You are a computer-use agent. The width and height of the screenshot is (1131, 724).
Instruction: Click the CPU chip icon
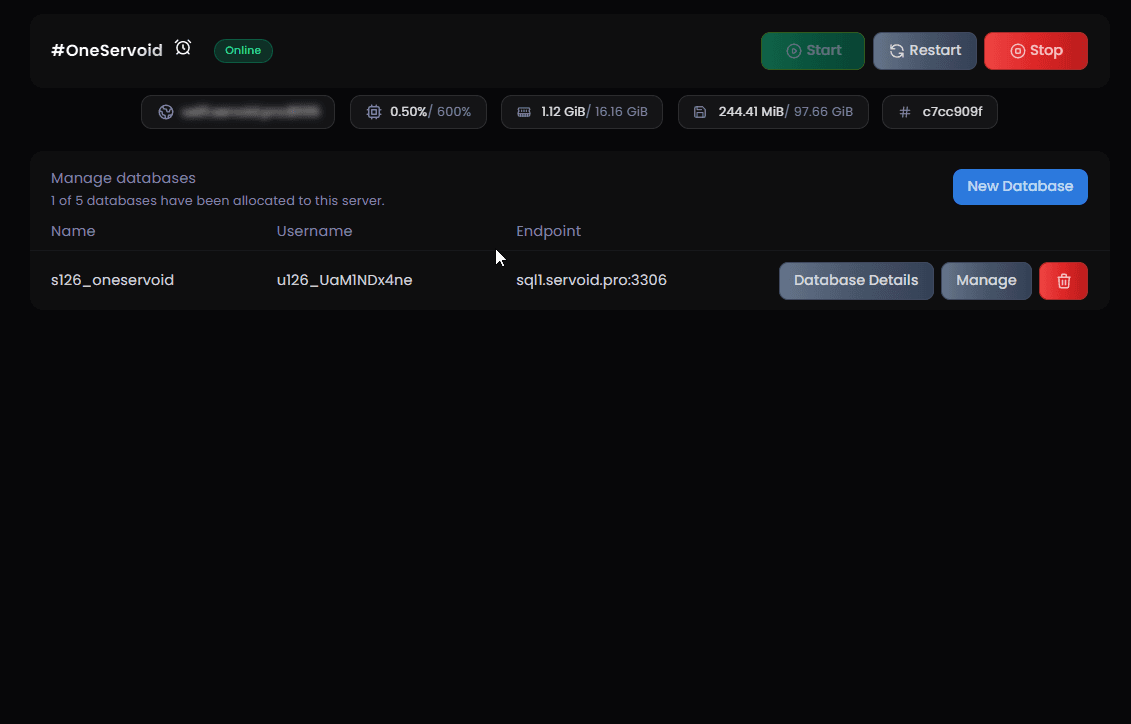[x=374, y=112]
